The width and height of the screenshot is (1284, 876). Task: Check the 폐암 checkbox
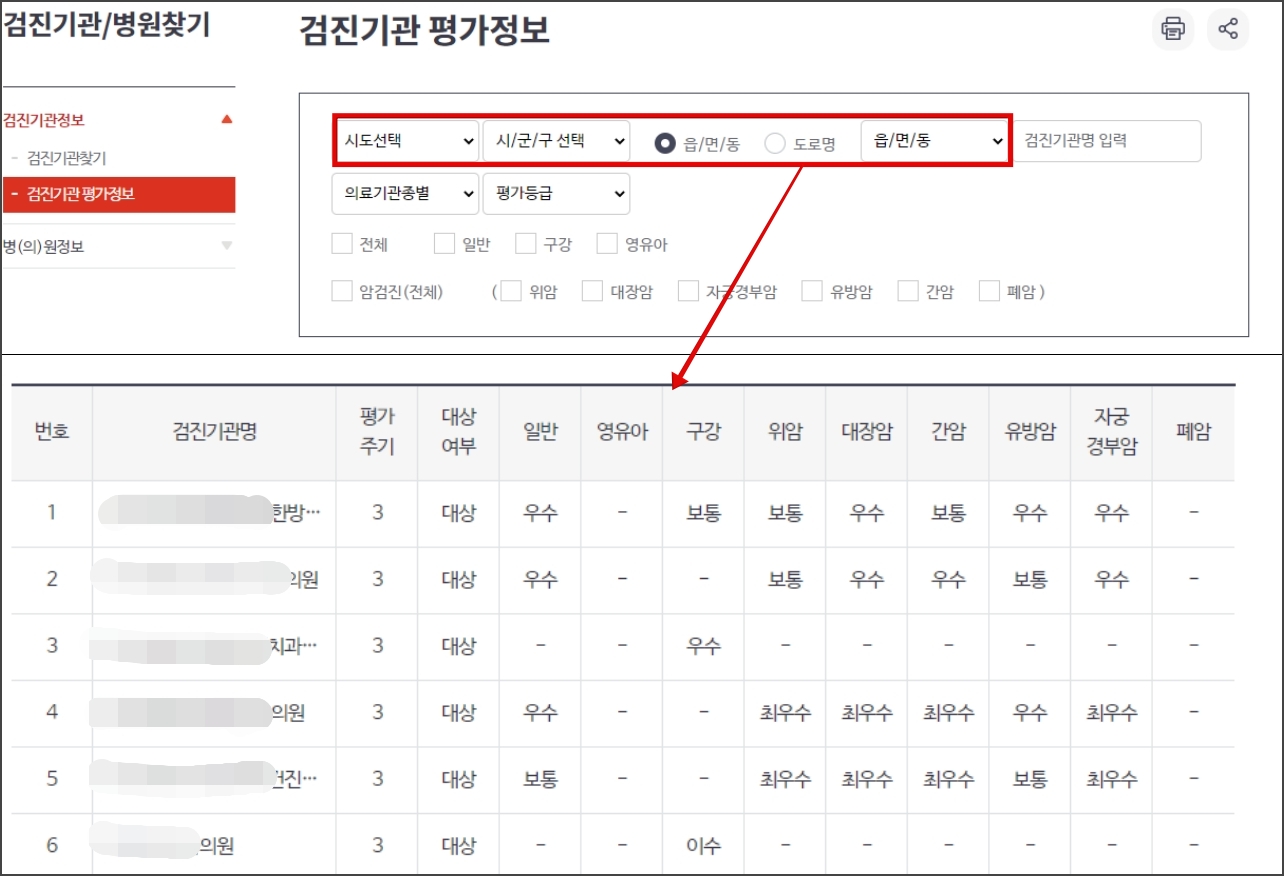(x=988, y=291)
